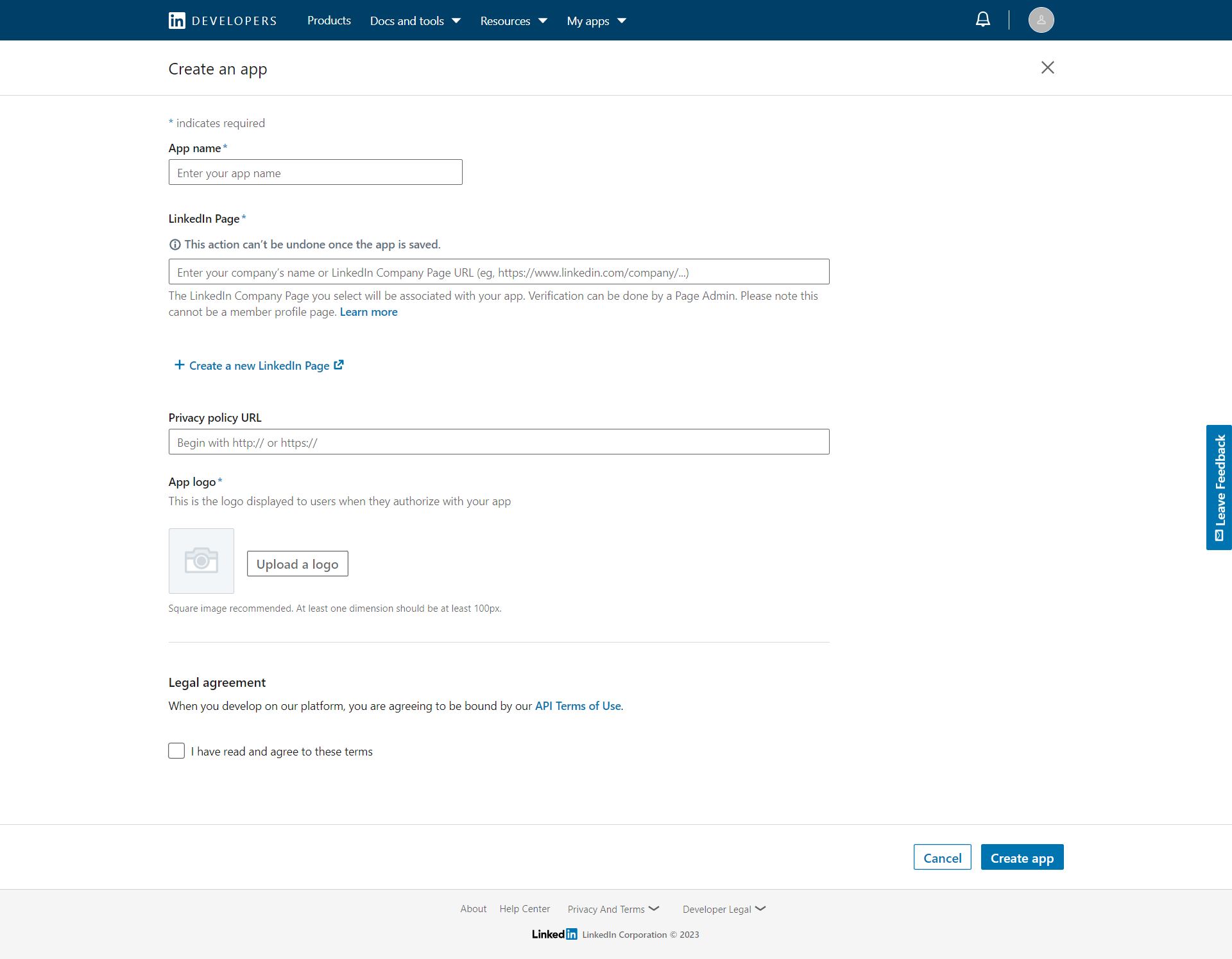Click the camera logo placeholder

point(201,561)
